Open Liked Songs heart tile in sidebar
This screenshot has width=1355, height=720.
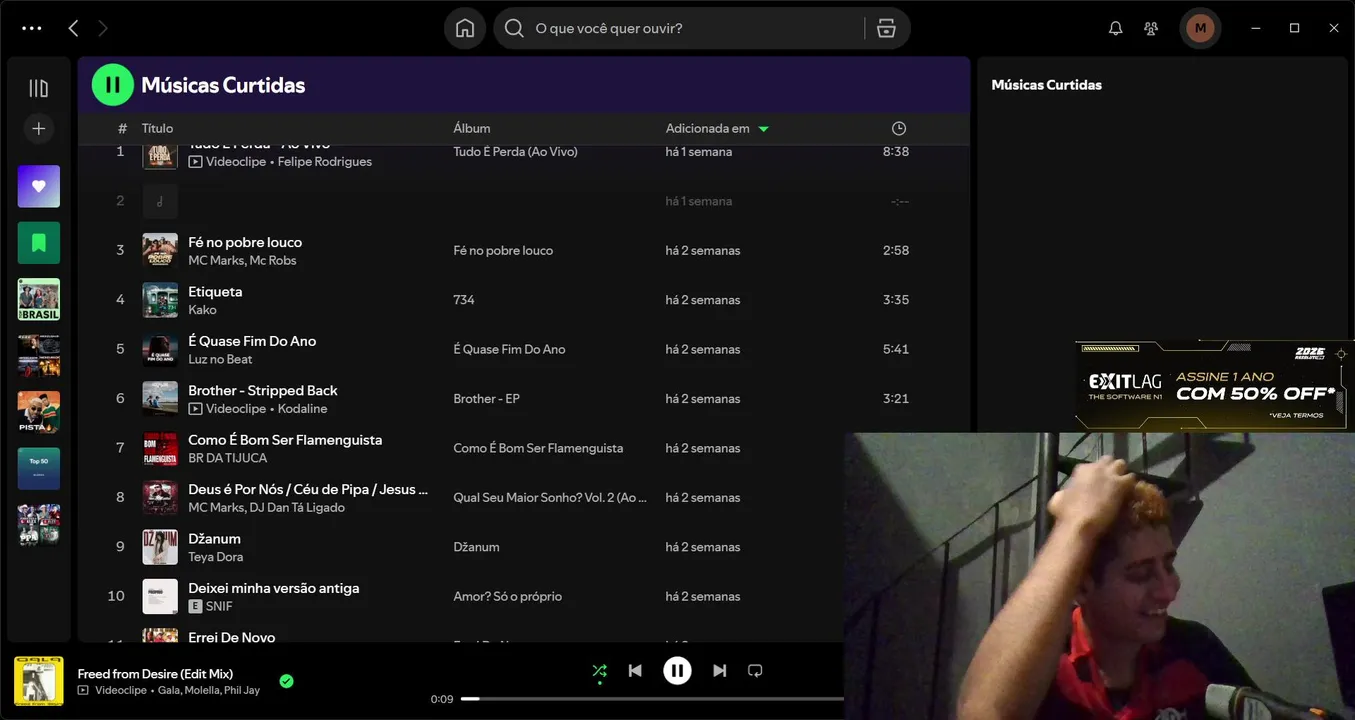[x=39, y=186]
